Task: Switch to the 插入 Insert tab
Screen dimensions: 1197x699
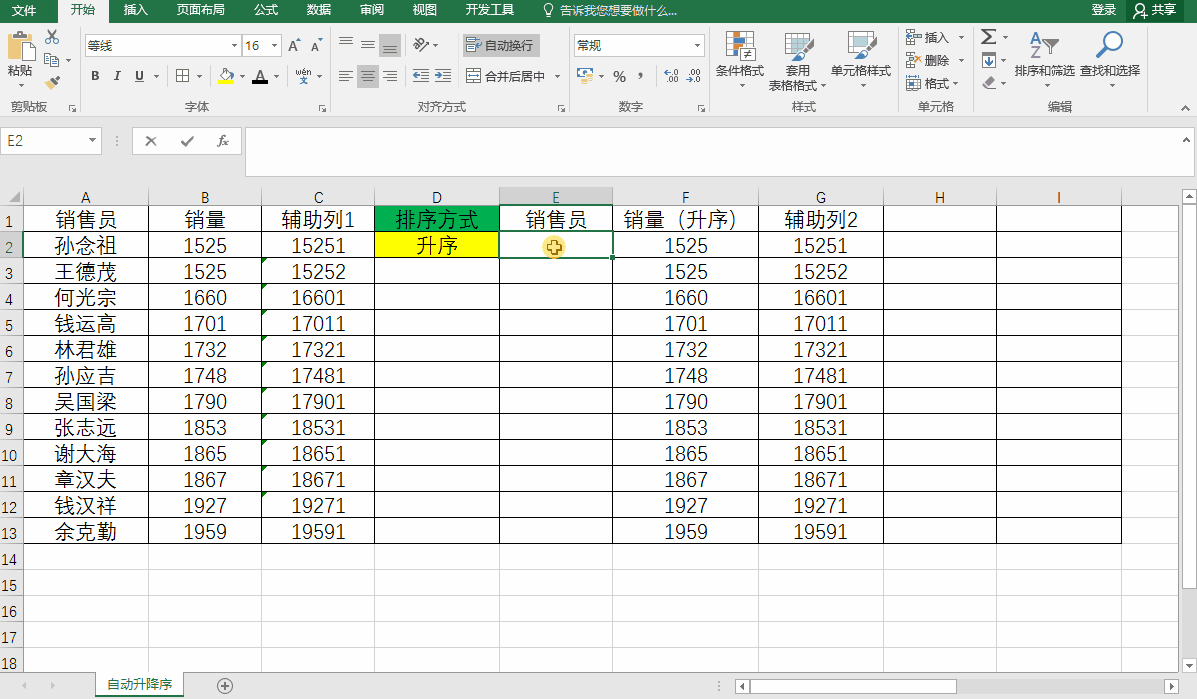Action: pos(135,10)
